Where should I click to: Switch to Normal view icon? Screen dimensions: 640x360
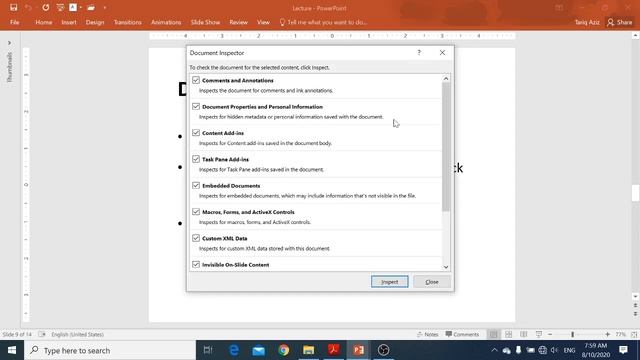coord(493,334)
